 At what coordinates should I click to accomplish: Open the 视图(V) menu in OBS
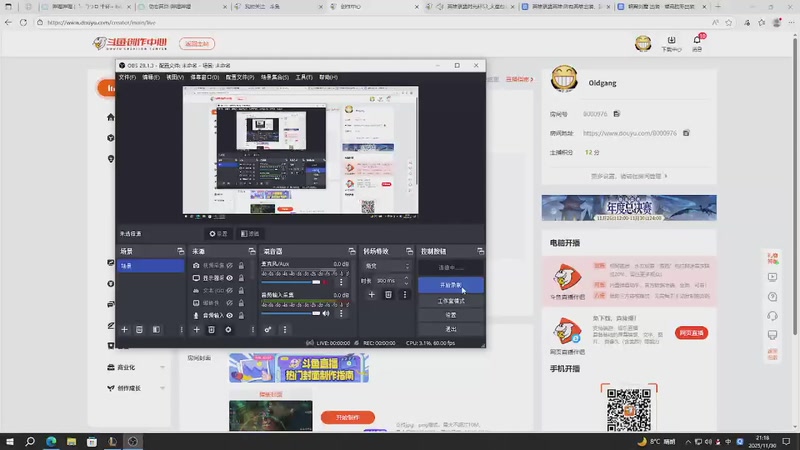coord(174,78)
